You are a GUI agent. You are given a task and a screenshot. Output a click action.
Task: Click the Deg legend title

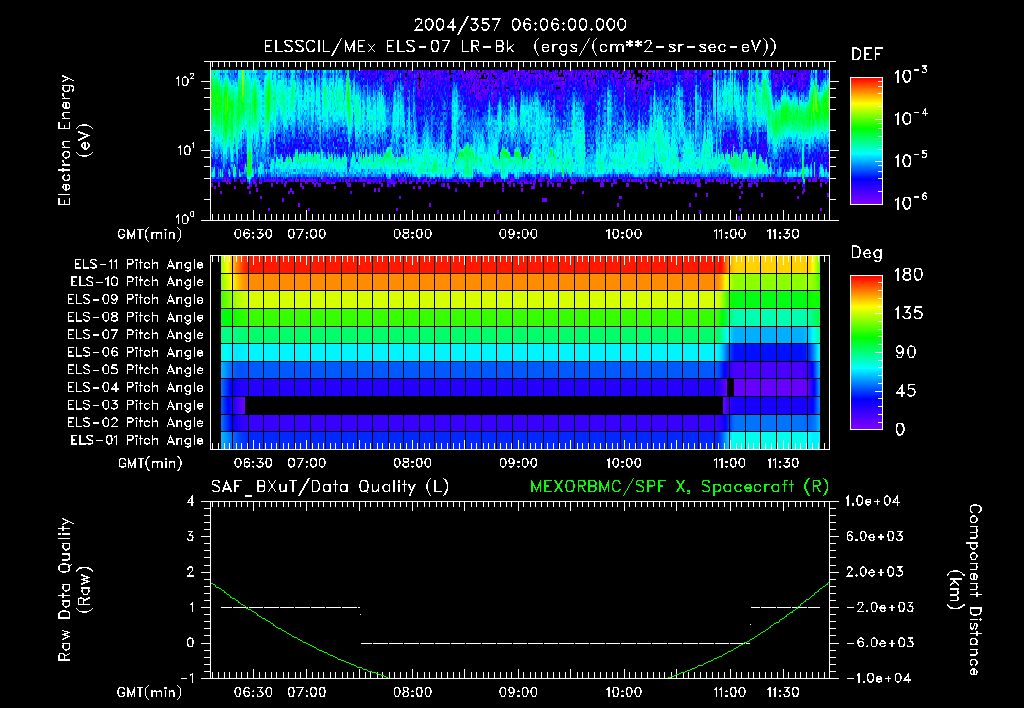[867, 253]
